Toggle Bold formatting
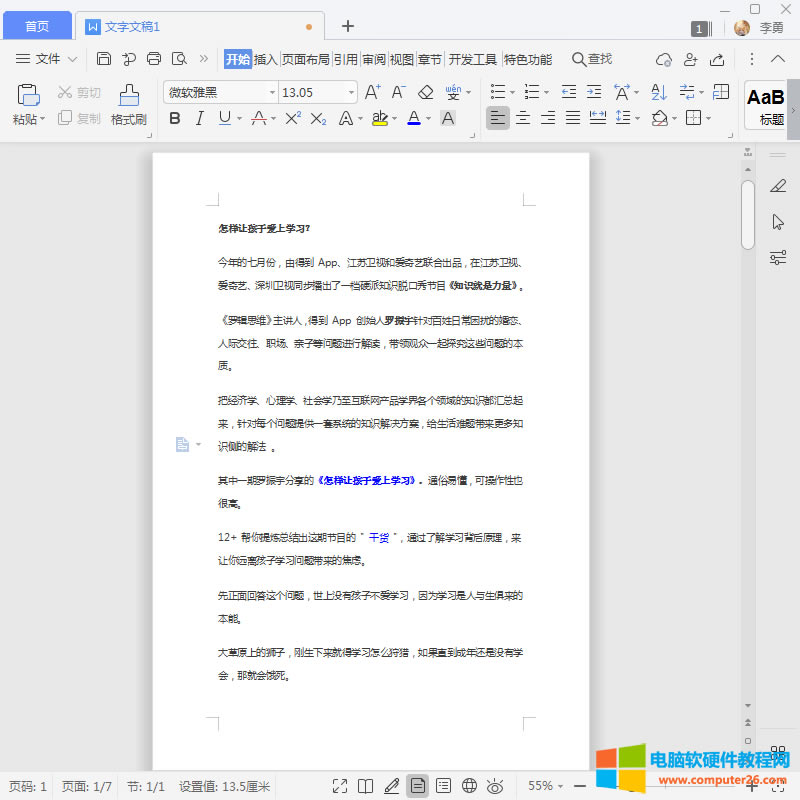The image size is (800, 800). [x=175, y=118]
